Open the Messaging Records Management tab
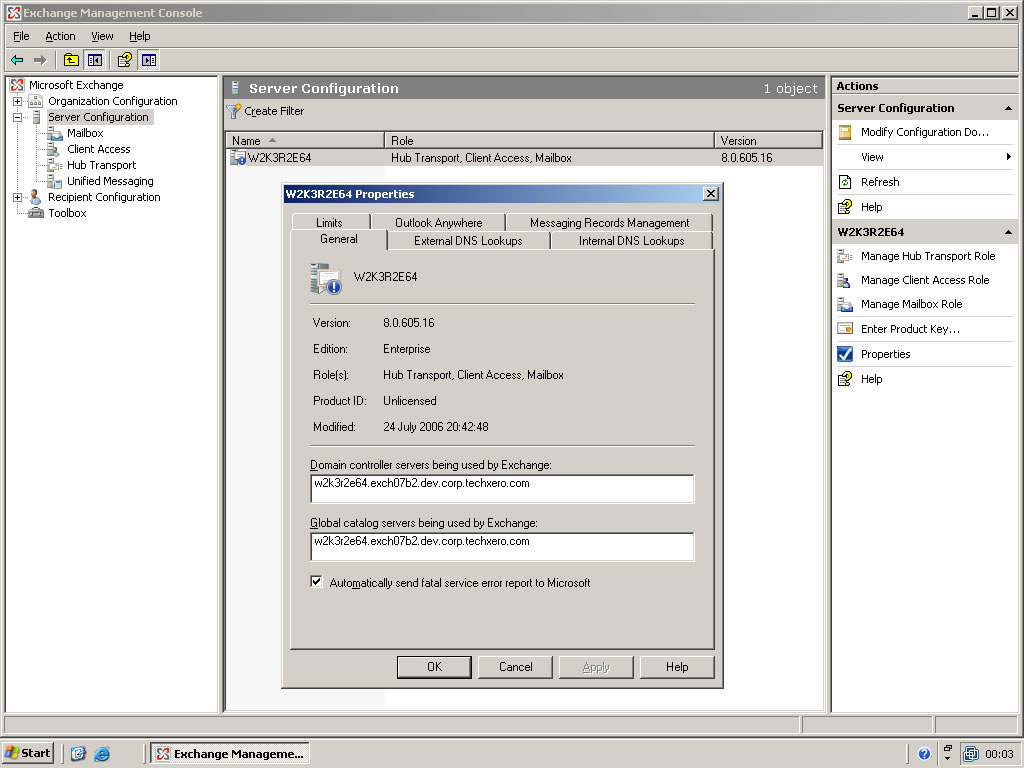 point(609,223)
